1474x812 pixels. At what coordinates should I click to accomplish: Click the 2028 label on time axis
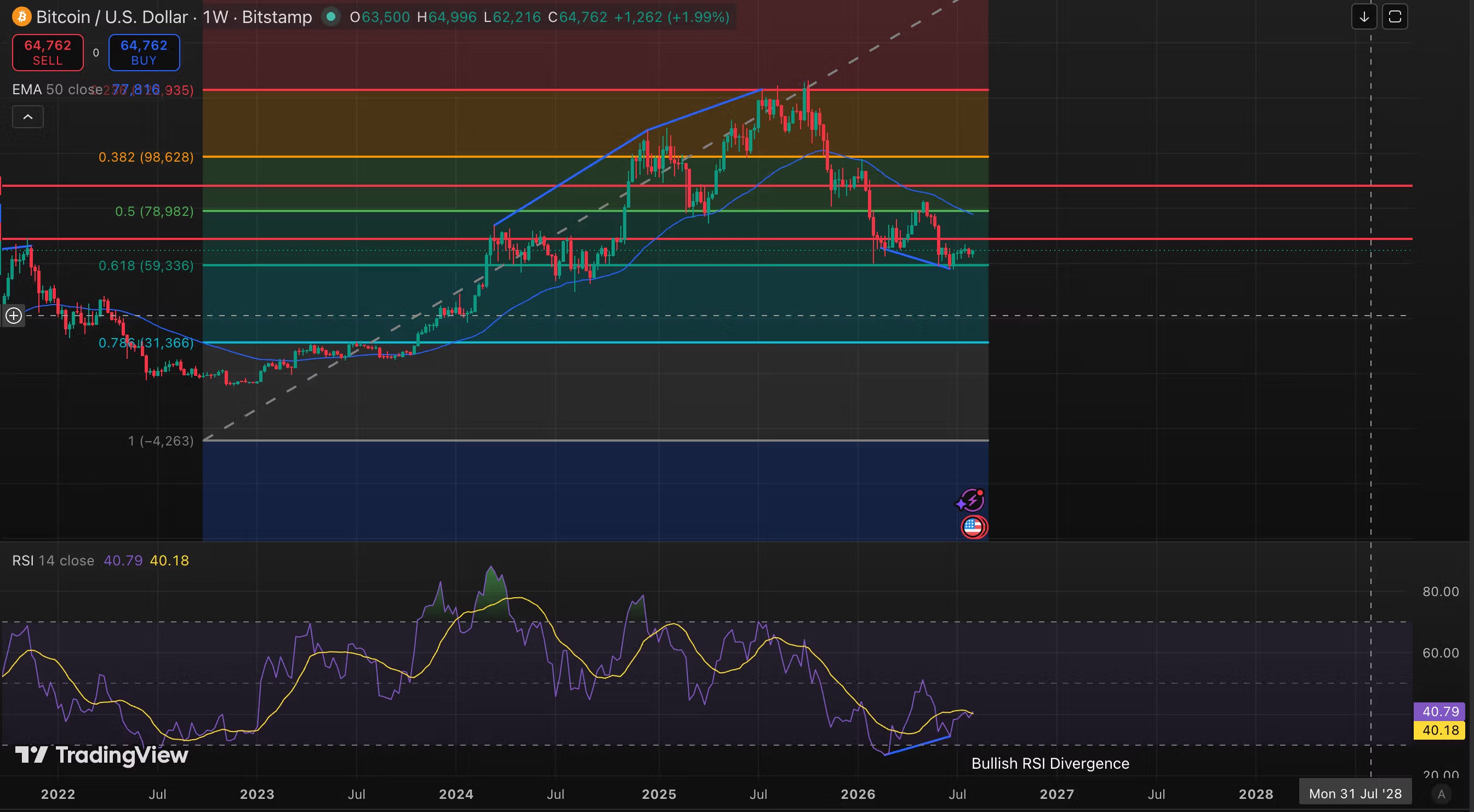pos(1256,794)
